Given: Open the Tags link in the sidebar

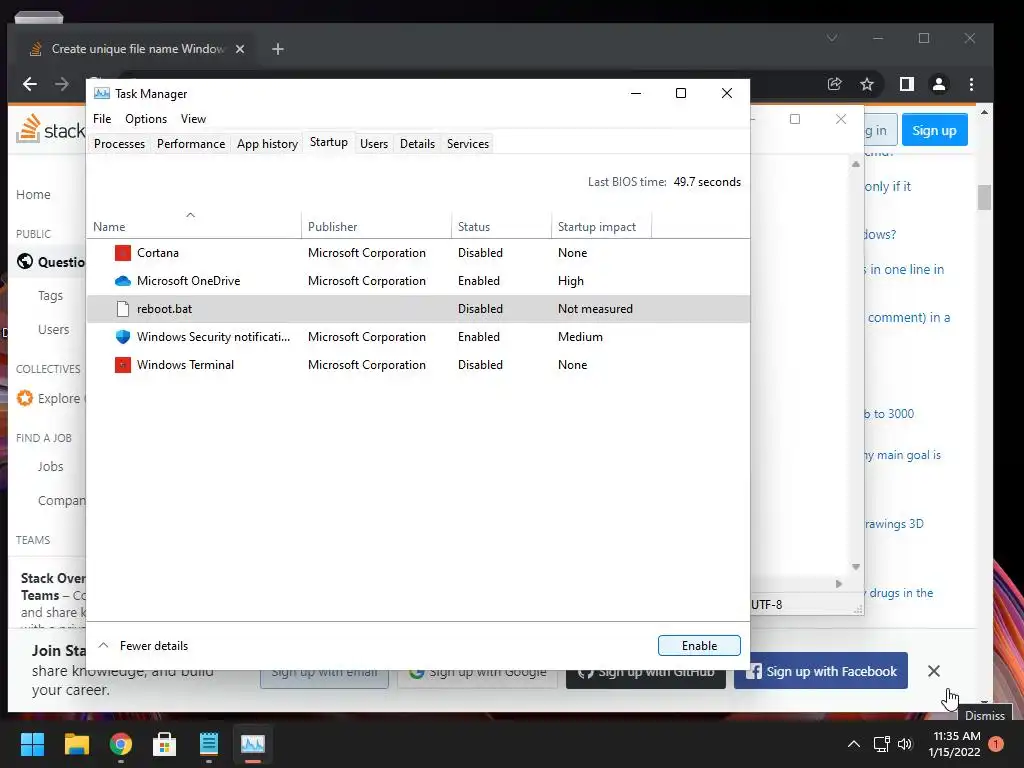Looking at the screenshot, I should (50, 296).
